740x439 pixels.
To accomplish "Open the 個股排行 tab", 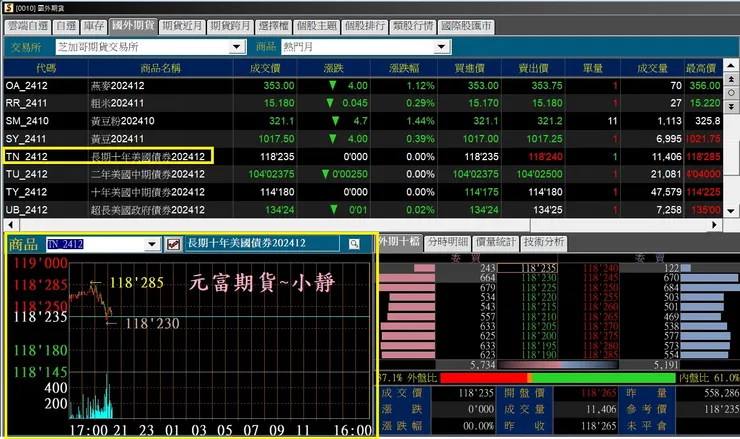I will pos(365,26).
